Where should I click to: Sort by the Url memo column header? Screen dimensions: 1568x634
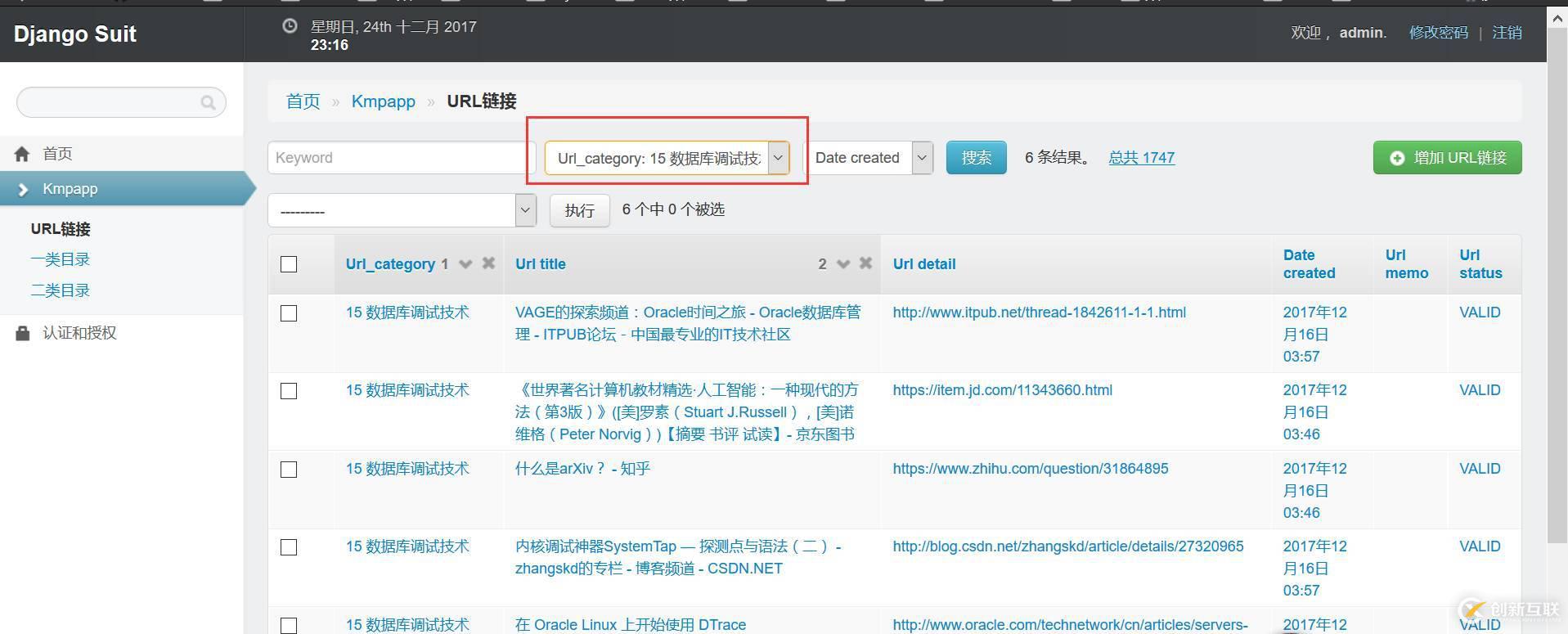click(1406, 264)
